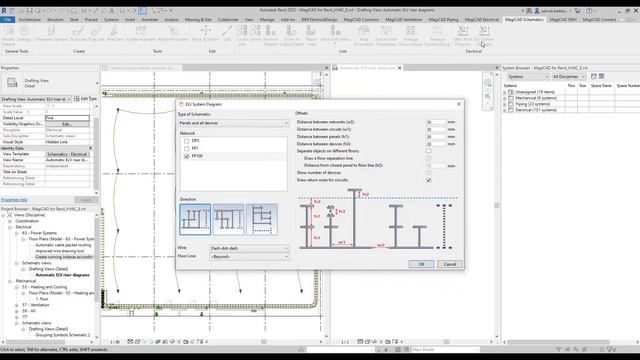This screenshot has width=640, height=360.
Task: Switch to the MagiCAD Electrical tab
Action: click(482, 20)
